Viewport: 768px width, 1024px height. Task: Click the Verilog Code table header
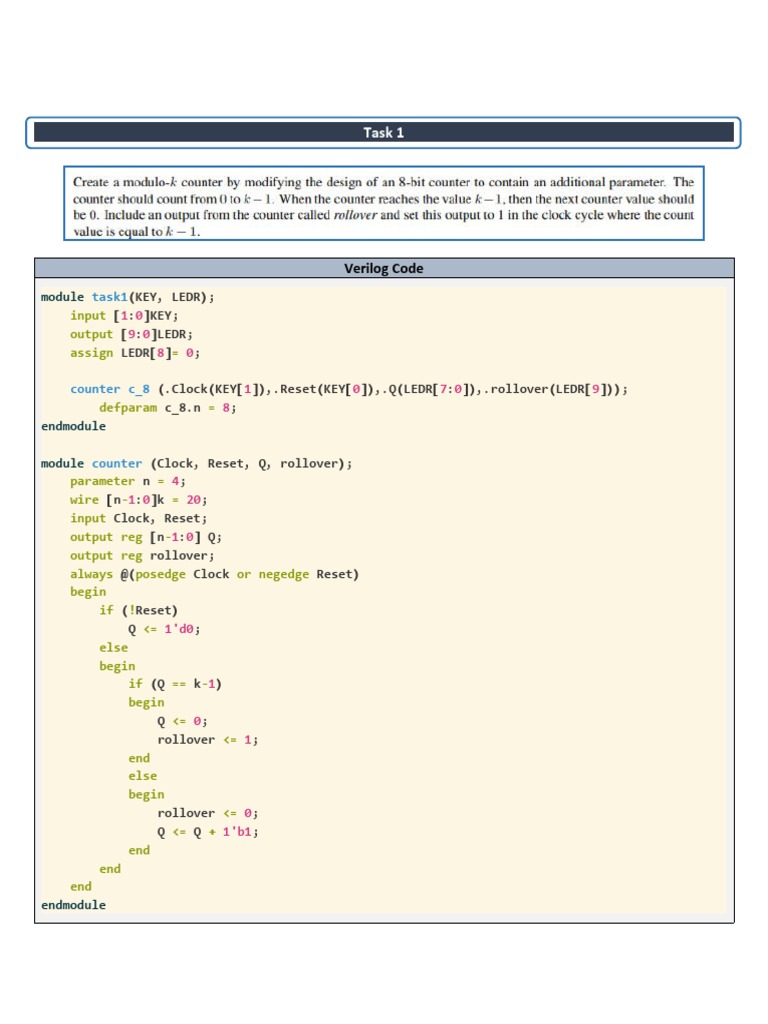(384, 268)
